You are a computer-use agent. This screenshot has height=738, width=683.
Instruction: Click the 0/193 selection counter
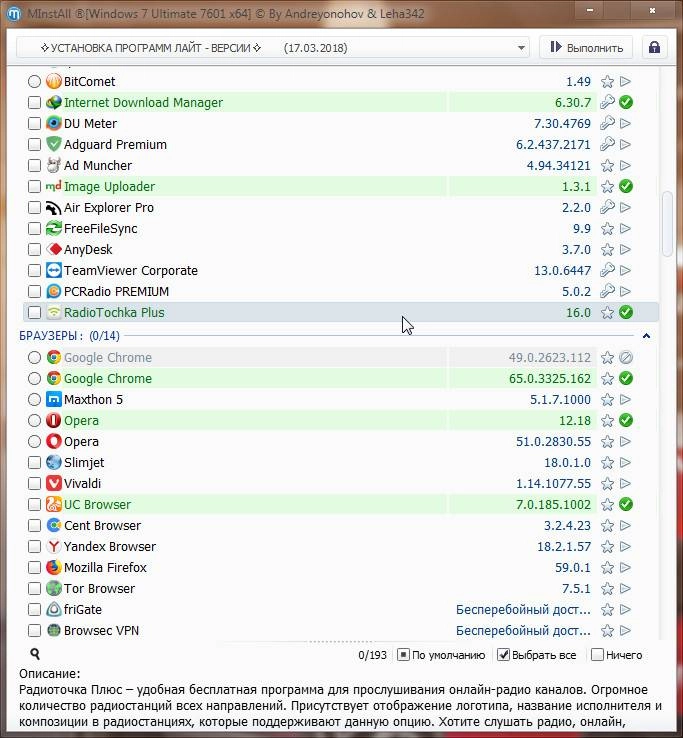click(x=372, y=655)
